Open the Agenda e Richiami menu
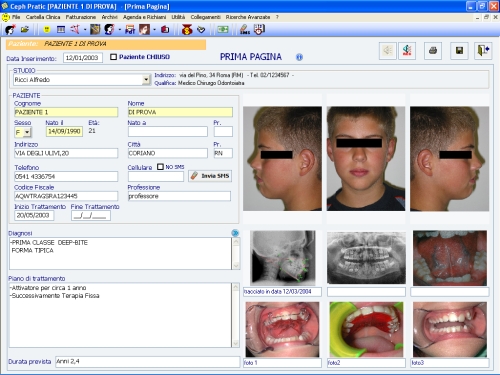Image resolution: width=500 pixels, height=375 pixels. point(144,17)
